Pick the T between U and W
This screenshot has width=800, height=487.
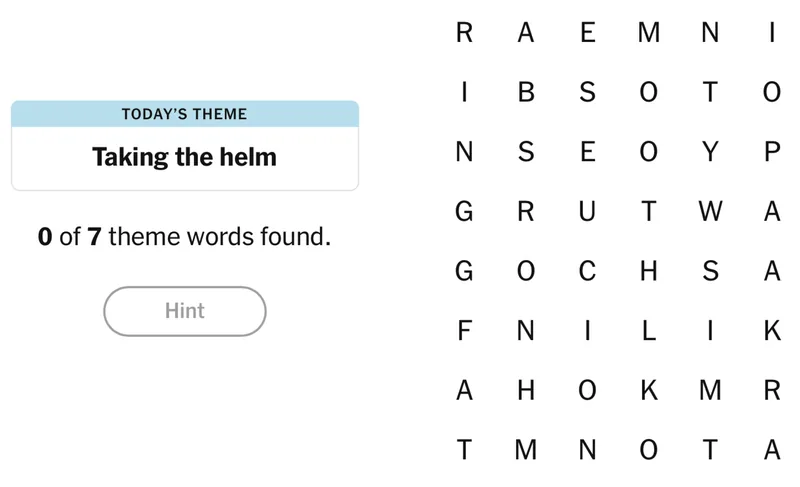pyautogui.click(x=649, y=212)
